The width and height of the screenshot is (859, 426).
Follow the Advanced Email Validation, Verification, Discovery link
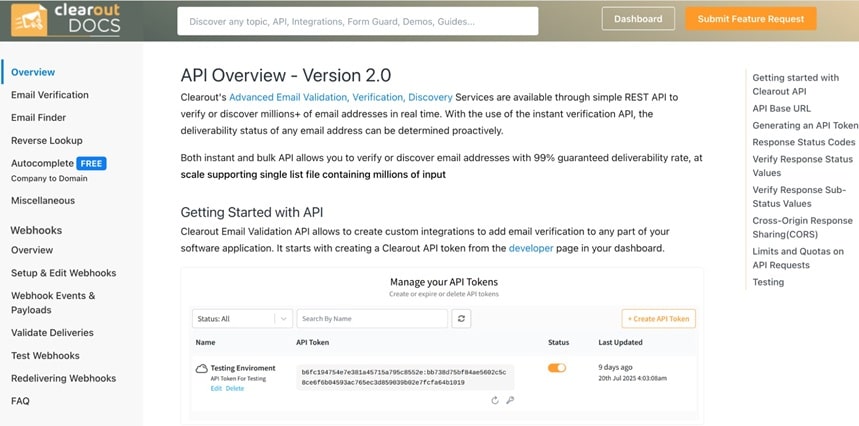[341, 97]
